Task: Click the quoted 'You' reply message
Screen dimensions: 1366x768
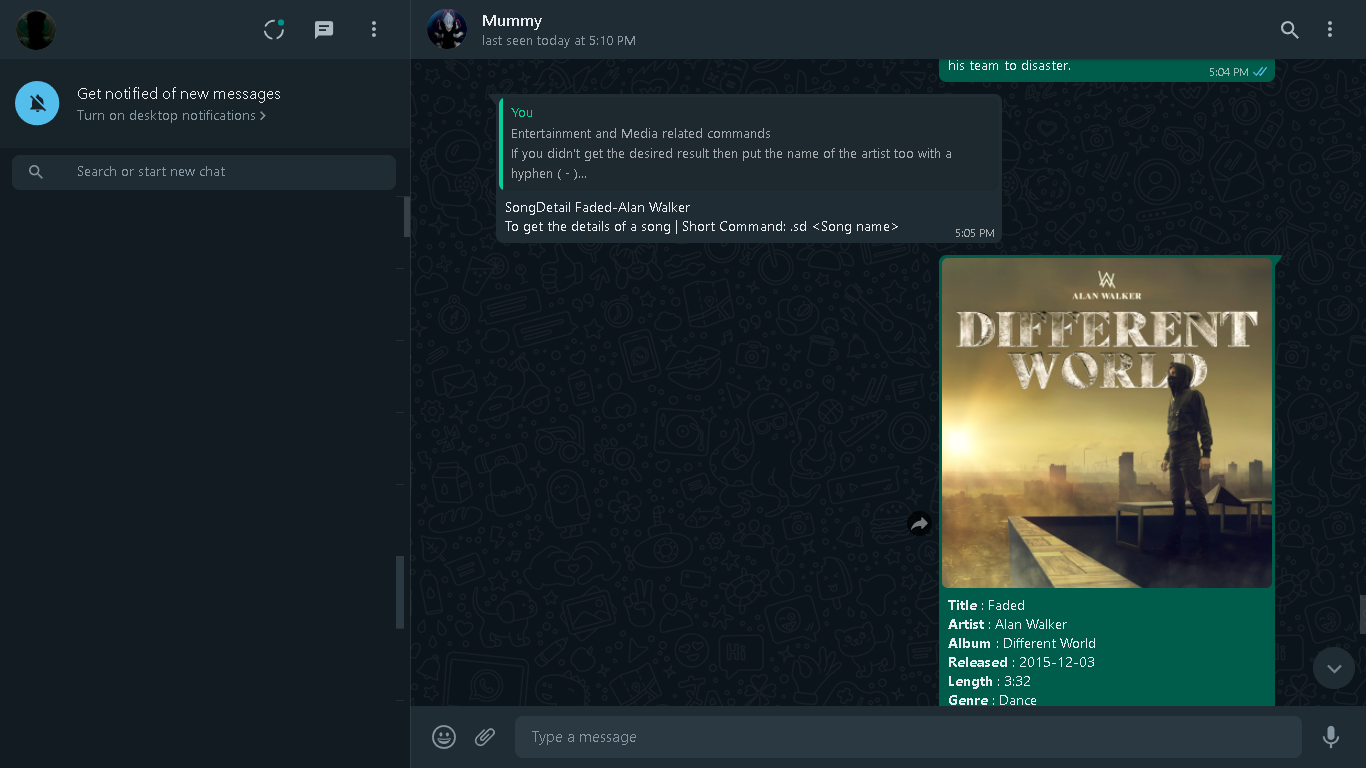Action: [x=750, y=143]
